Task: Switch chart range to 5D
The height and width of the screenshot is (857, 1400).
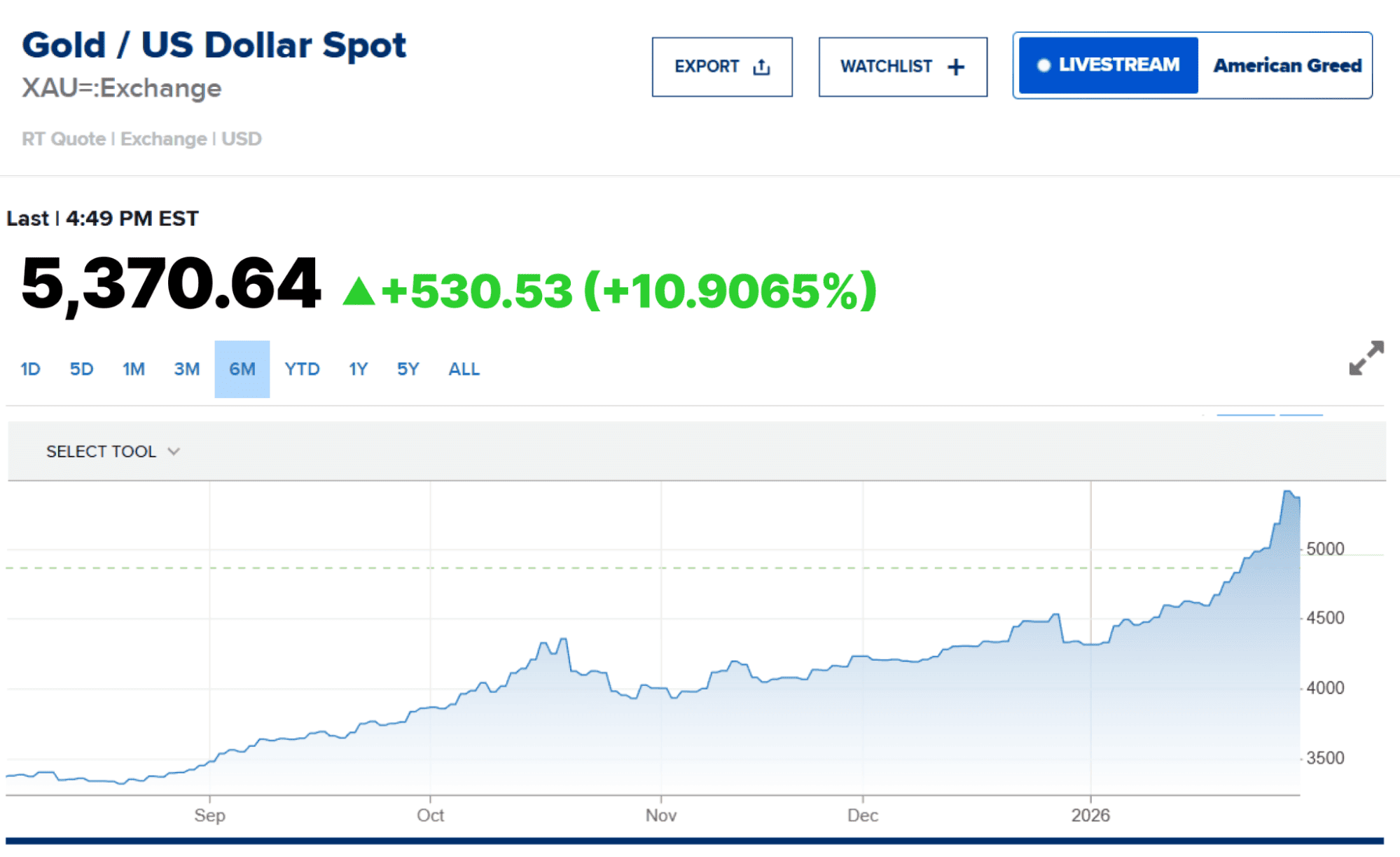Action: point(81,369)
